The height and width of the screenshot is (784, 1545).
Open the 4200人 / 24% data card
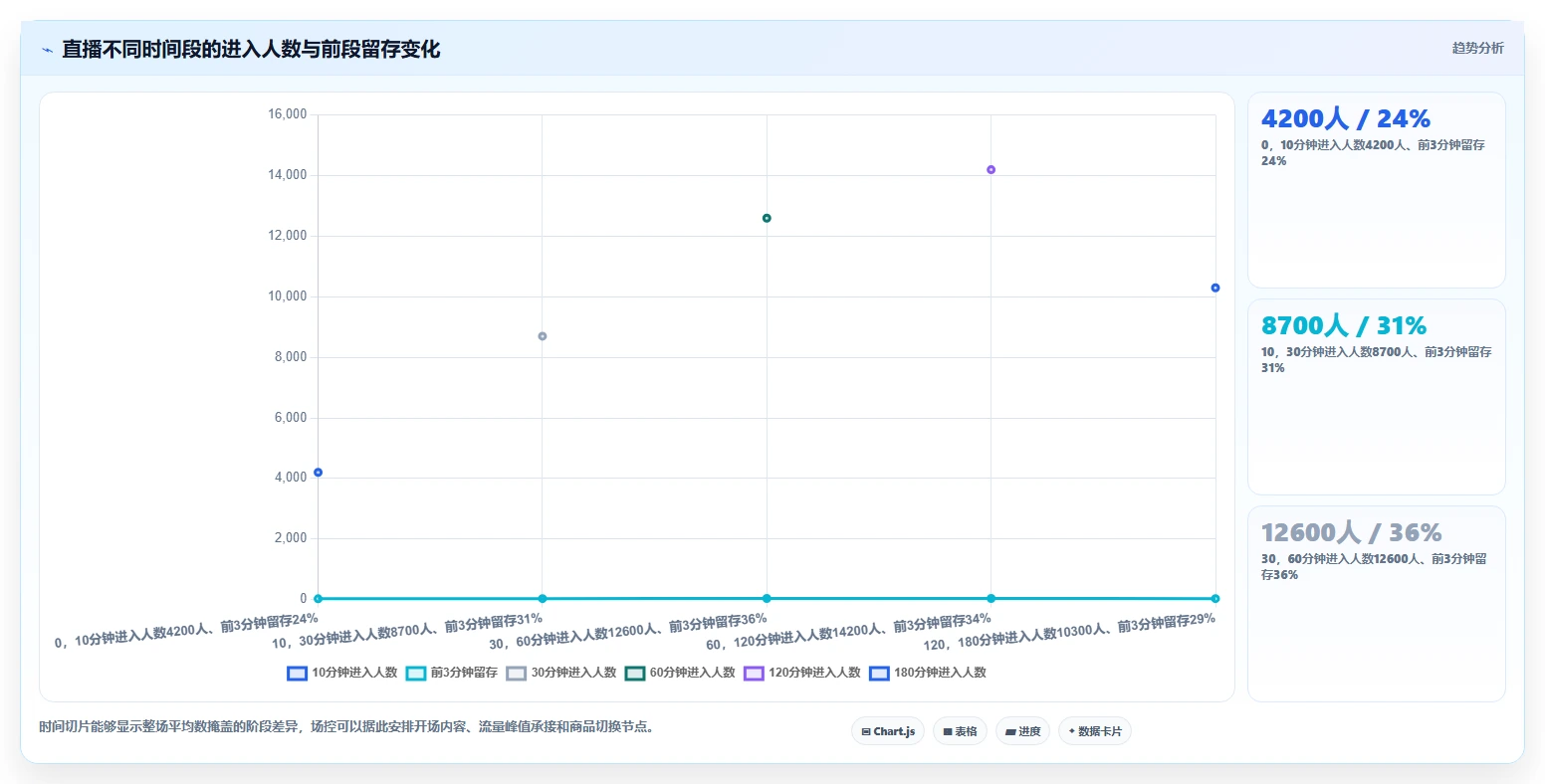coord(1377,190)
